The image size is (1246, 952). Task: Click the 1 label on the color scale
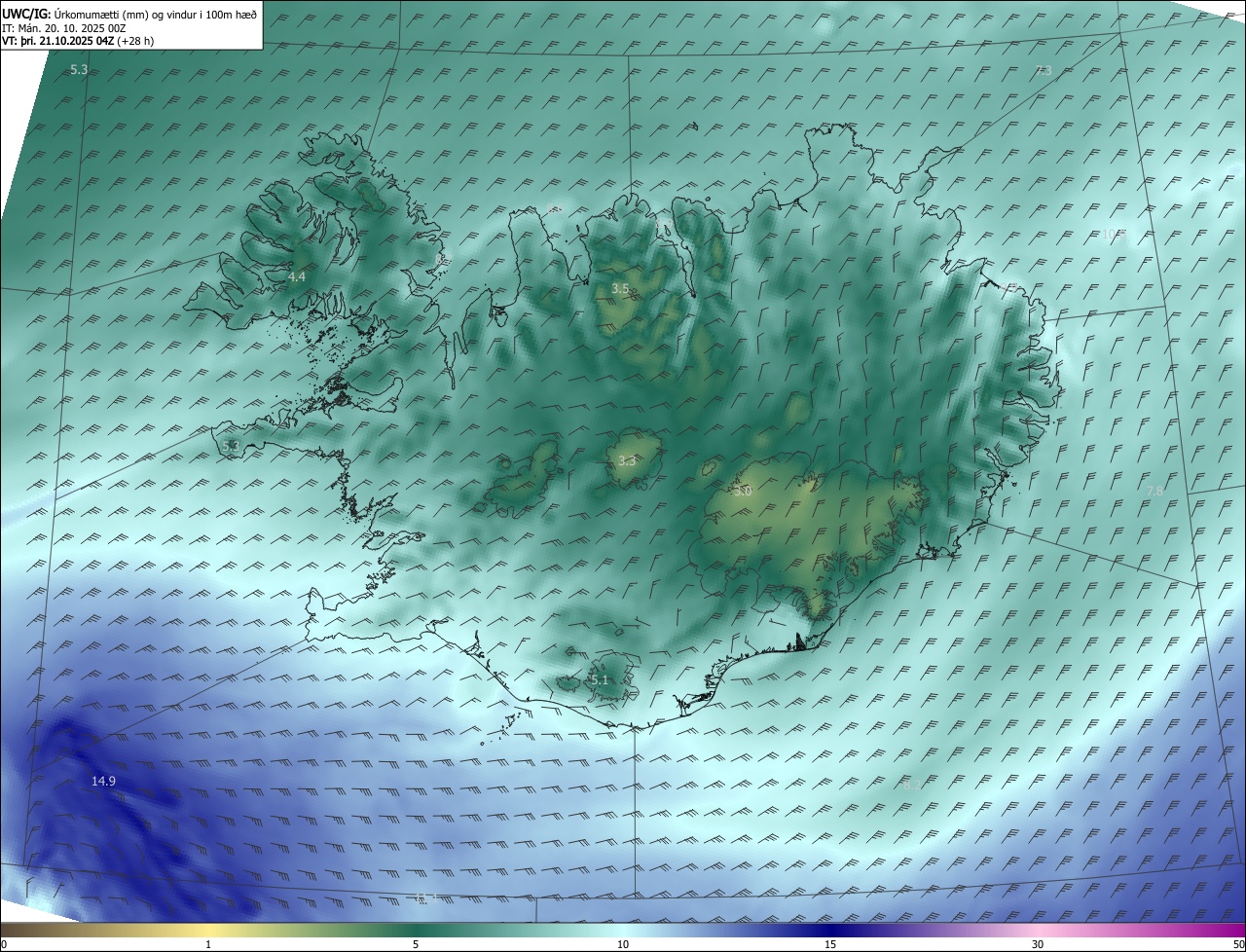click(x=208, y=944)
